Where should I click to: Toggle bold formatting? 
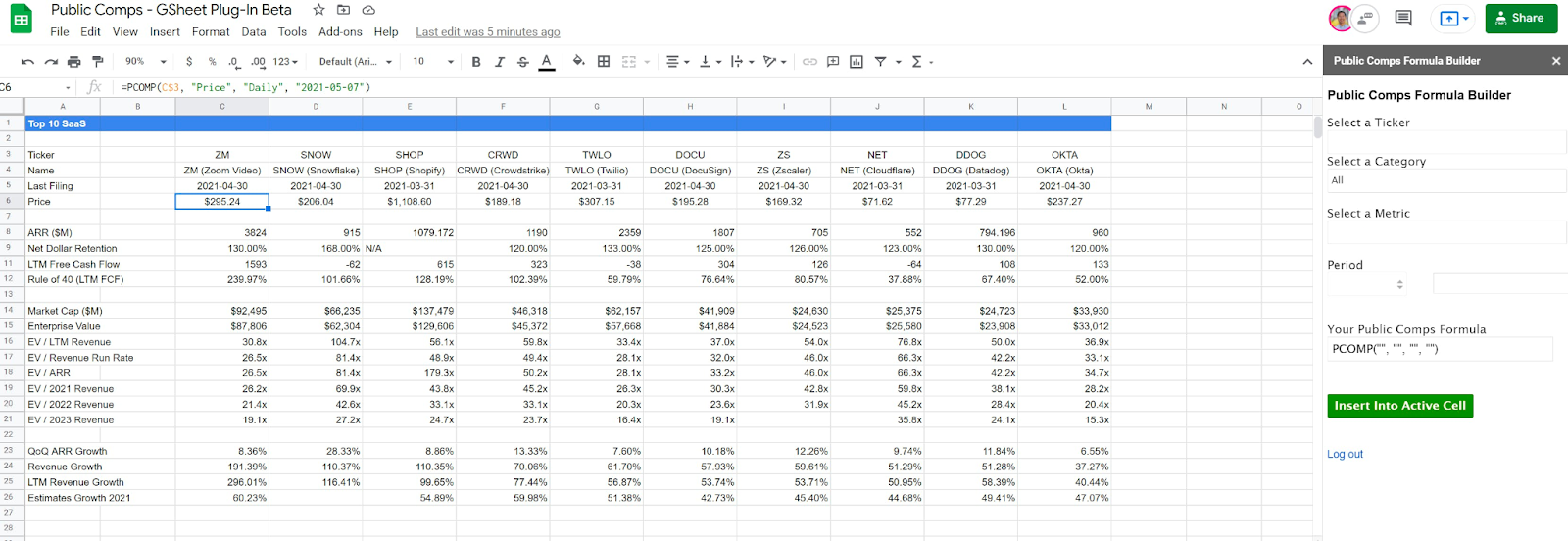pyautogui.click(x=476, y=62)
